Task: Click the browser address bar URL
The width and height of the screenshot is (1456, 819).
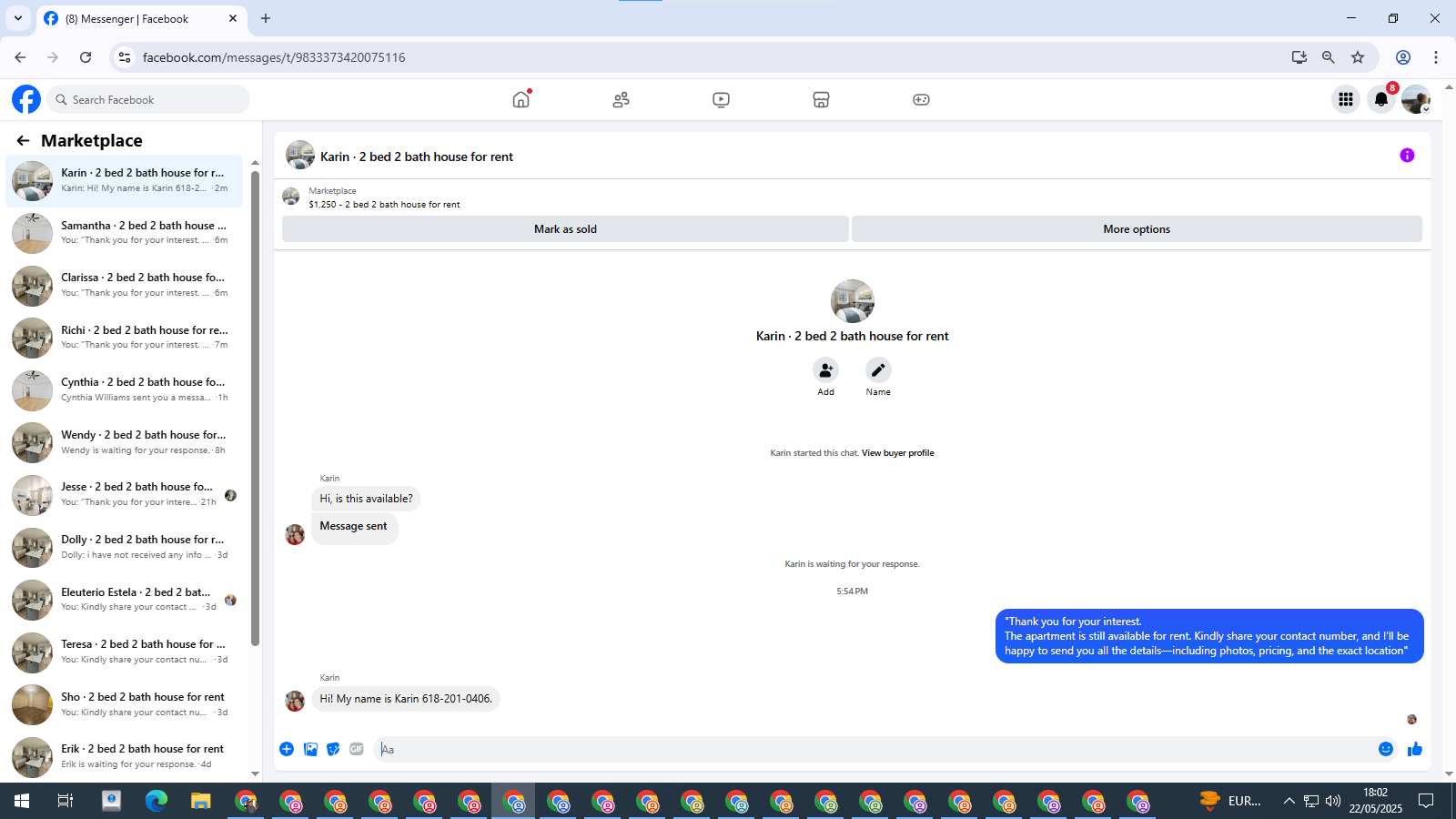Action: [x=274, y=57]
